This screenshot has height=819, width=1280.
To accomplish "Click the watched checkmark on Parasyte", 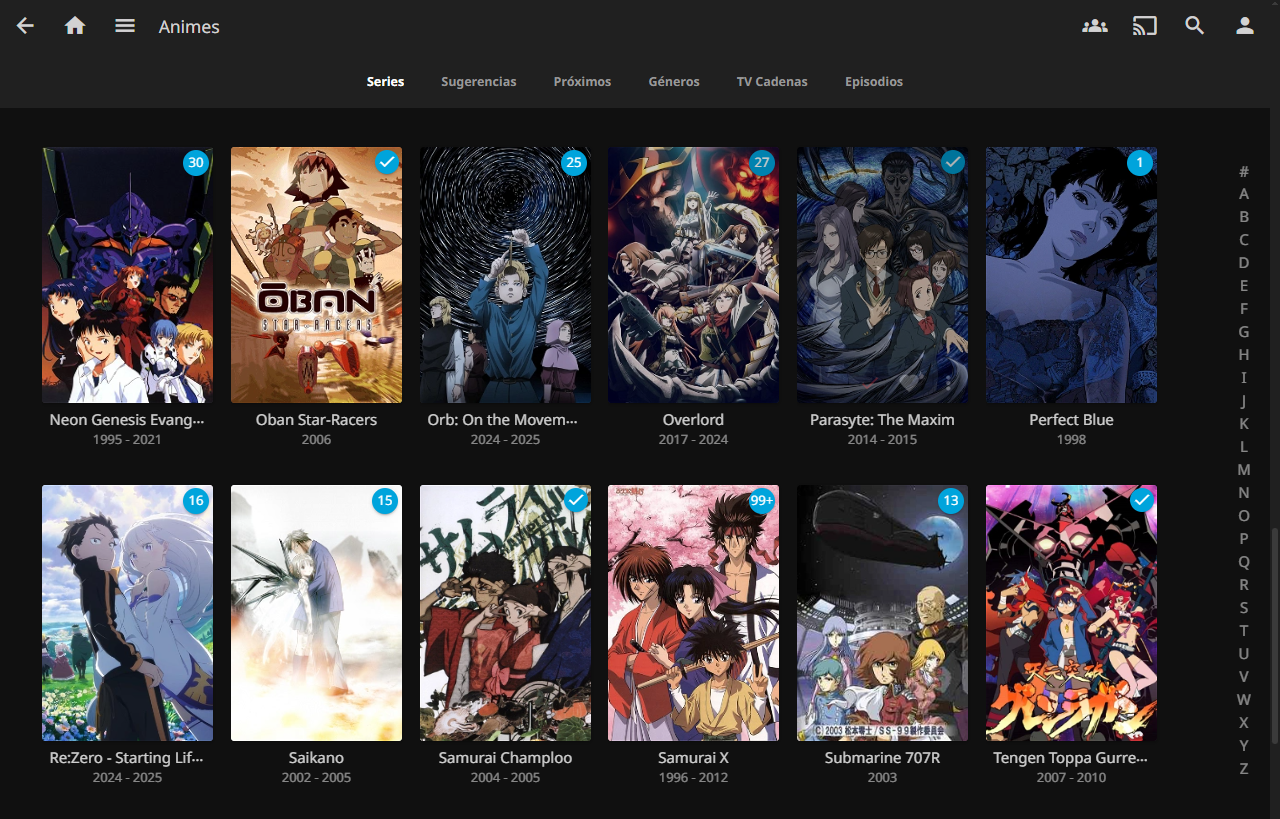I will click(x=951, y=162).
